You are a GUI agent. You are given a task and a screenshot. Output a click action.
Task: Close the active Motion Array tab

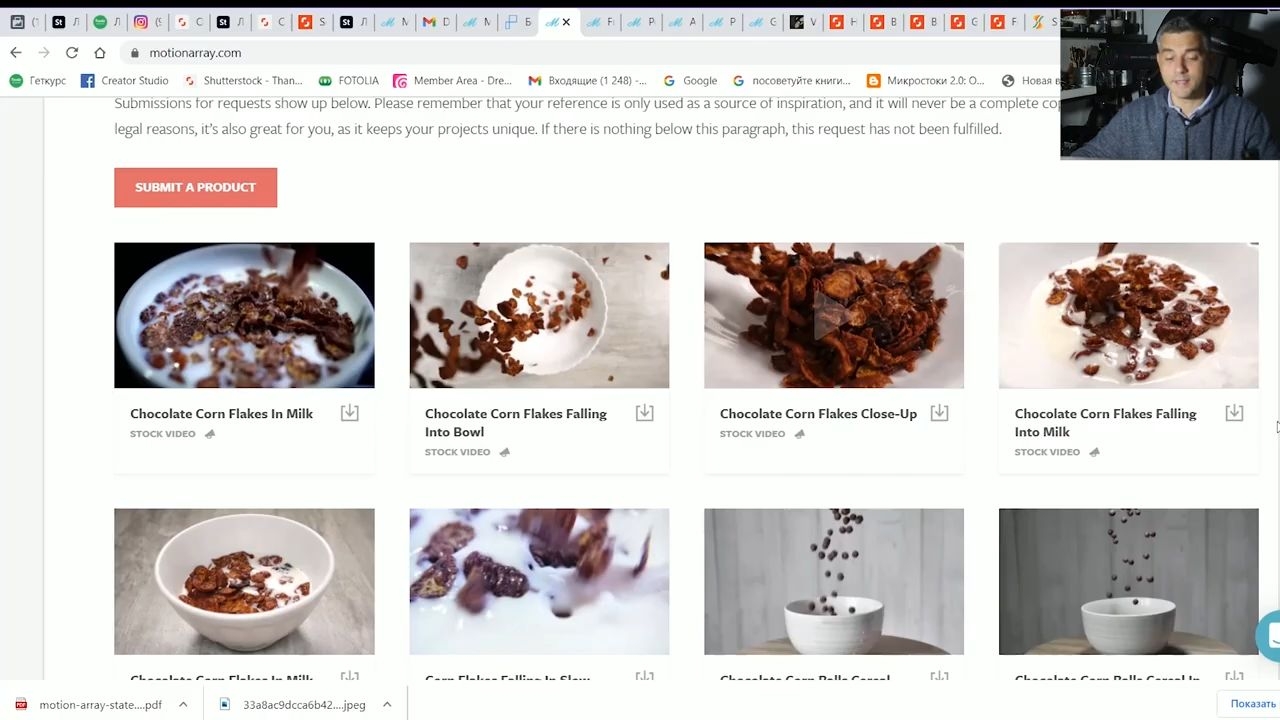point(566,22)
